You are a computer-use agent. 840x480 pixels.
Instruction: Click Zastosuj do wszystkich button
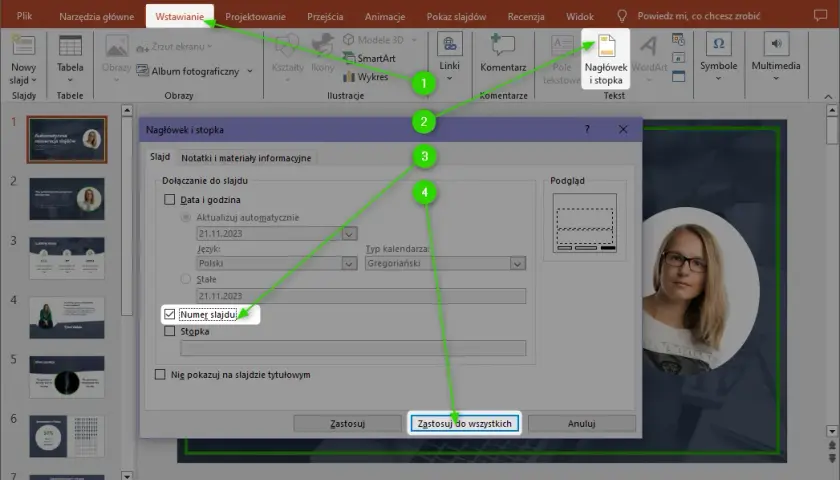point(464,423)
